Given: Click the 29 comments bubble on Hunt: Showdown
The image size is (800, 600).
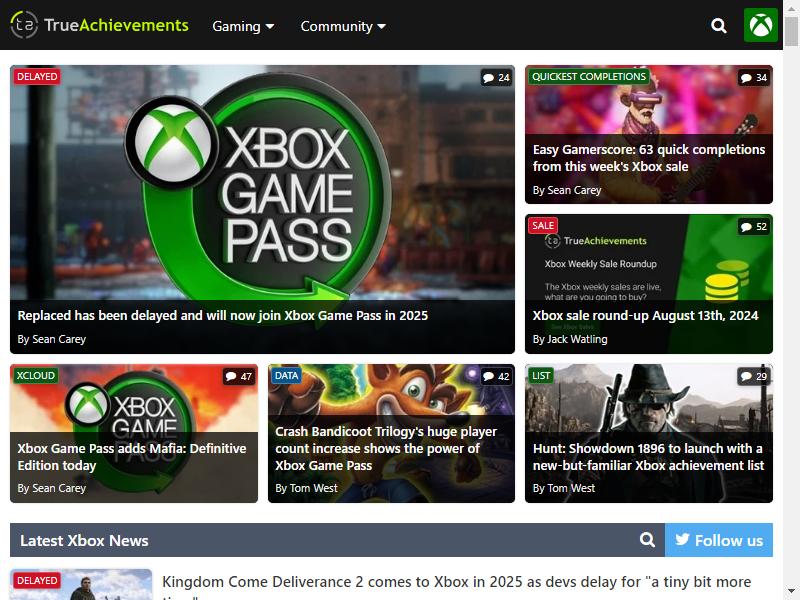Looking at the screenshot, I should coord(754,377).
